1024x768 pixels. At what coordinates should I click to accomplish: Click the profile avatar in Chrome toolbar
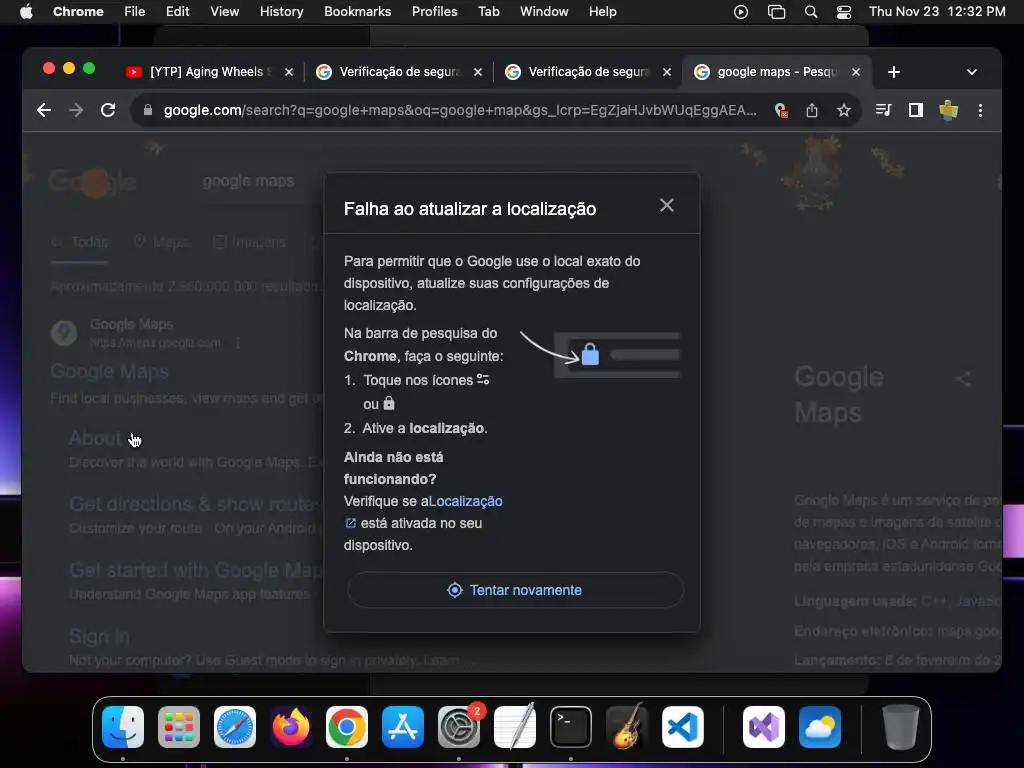click(948, 110)
